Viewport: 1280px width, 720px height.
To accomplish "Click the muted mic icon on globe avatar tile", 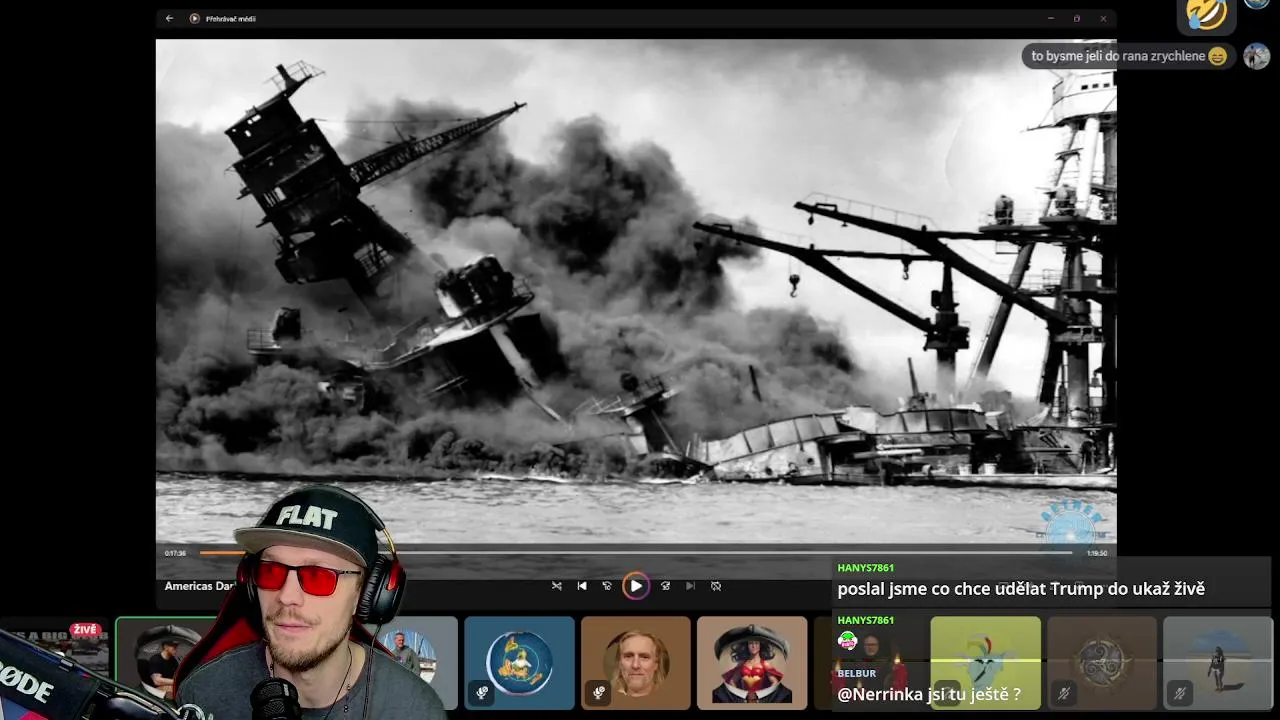I will pyautogui.click(x=482, y=692).
